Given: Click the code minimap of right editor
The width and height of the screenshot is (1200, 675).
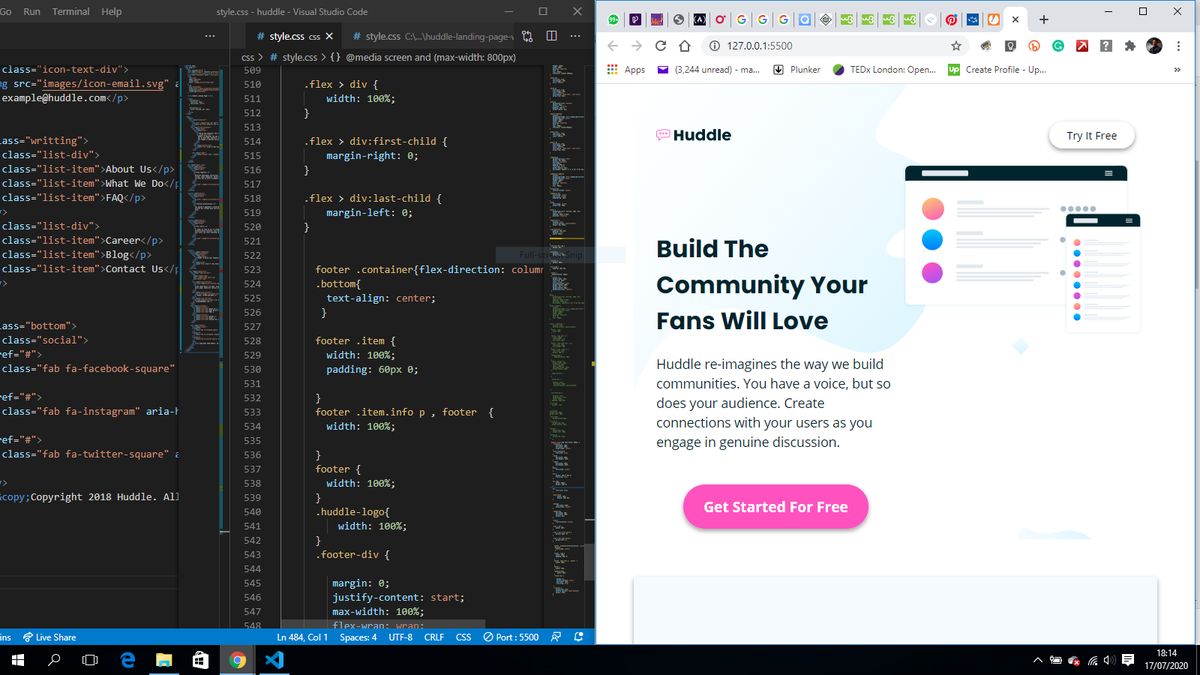Looking at the screenshot, I should pos(566,345).
